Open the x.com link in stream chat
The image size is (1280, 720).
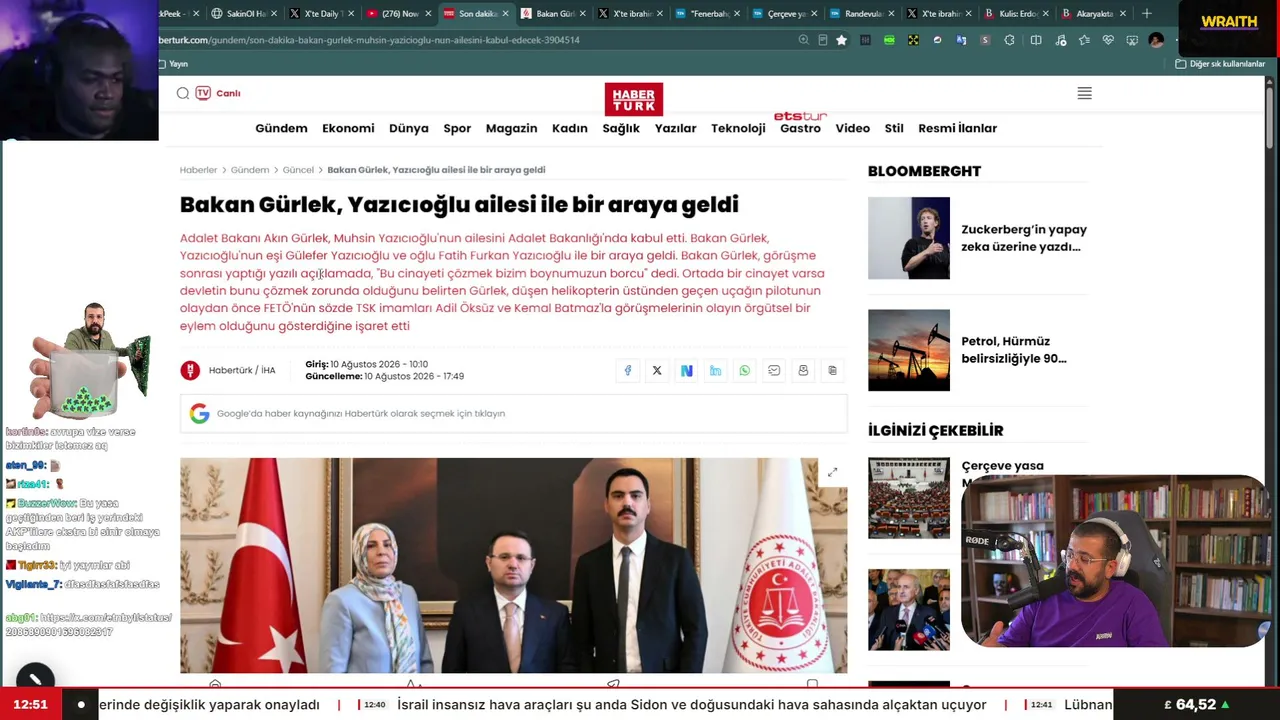[89, 625]
